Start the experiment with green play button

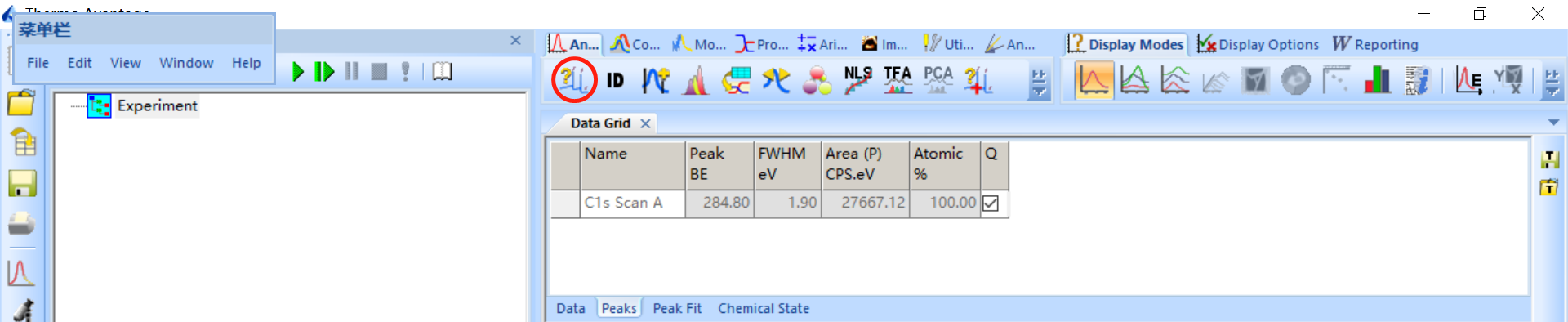(298, 72)
